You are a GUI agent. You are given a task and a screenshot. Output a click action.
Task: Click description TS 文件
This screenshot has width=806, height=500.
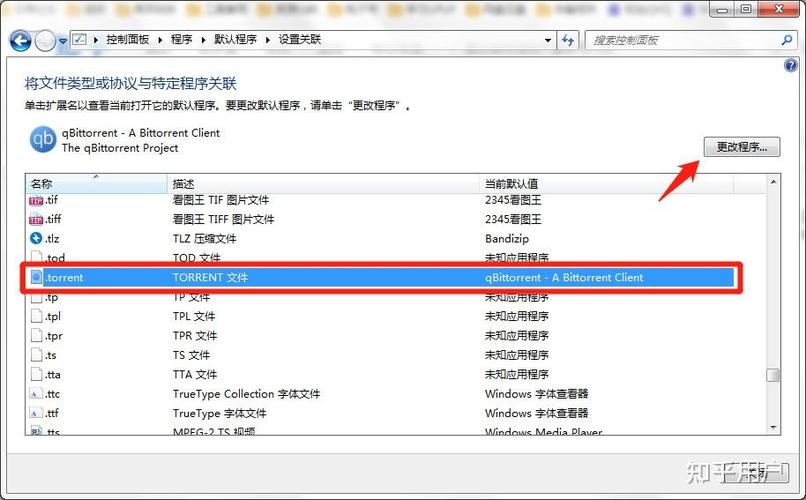point(191,355)
